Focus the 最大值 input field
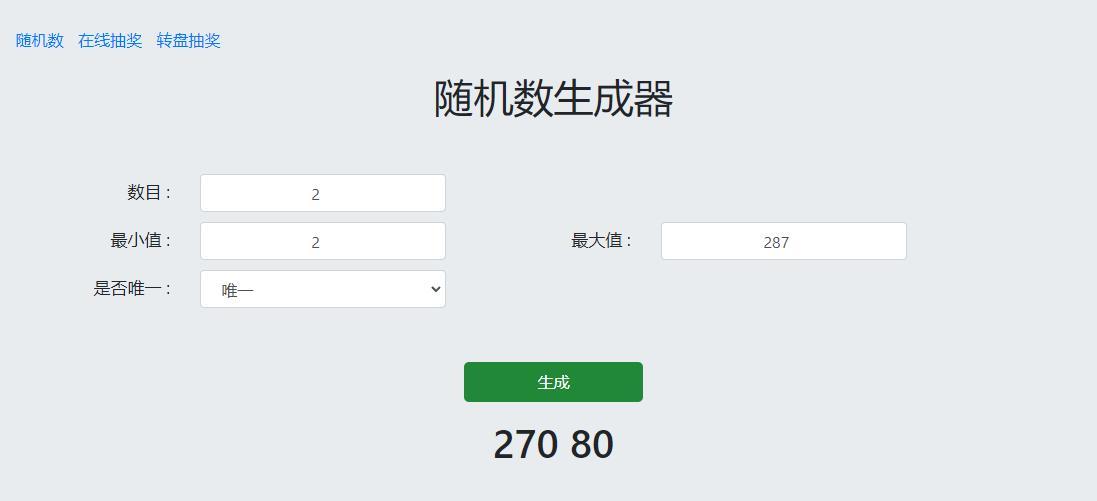1097x501 pixels. point(783,241)
